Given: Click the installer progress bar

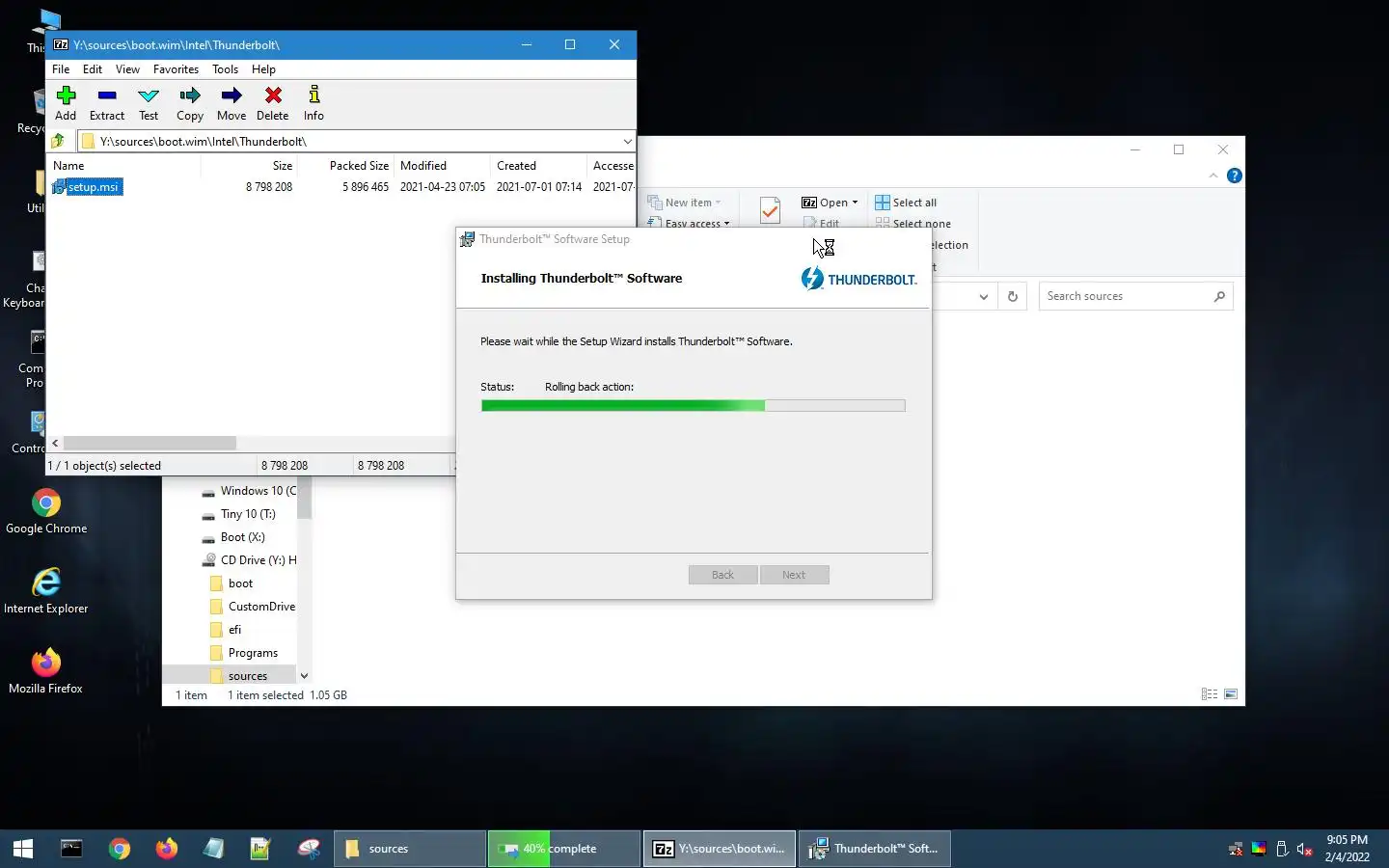Looking at the screenshot, I should tap(693, 406).
